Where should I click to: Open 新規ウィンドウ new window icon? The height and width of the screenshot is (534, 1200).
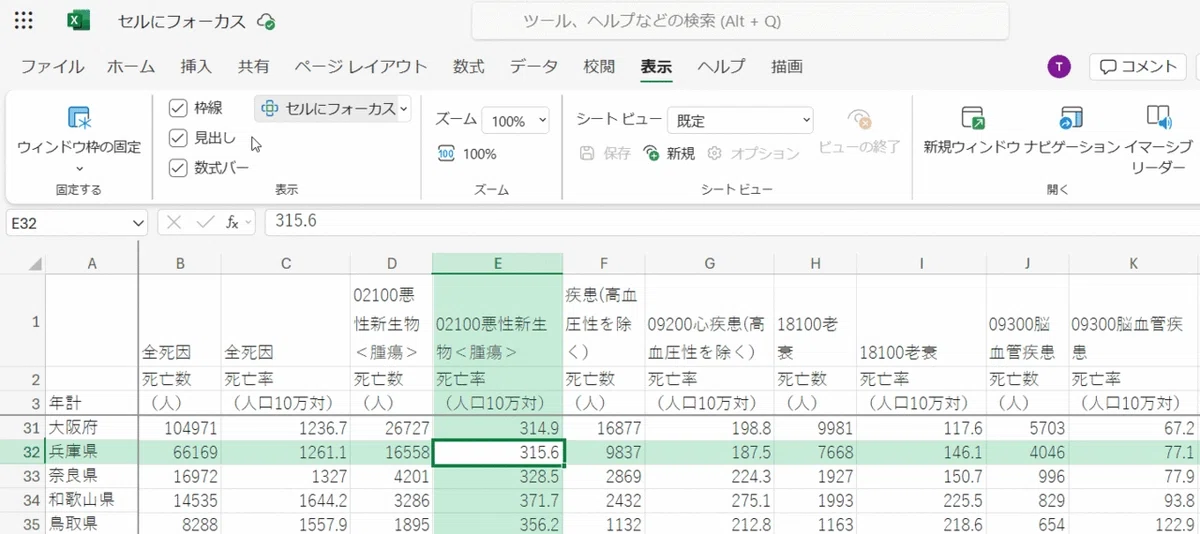tap(973, 119)
